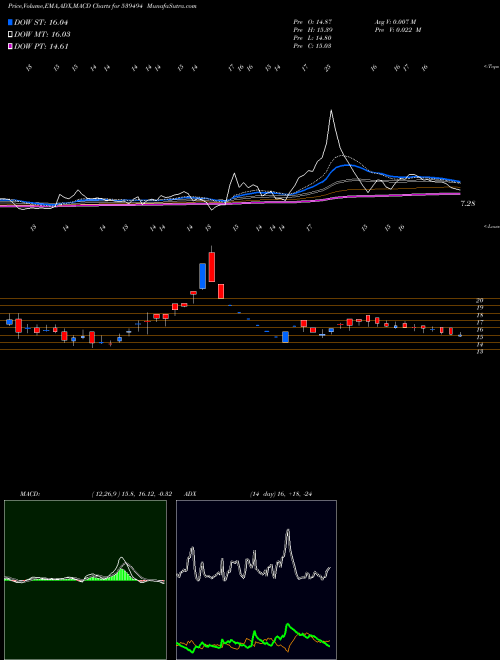Click the chart title mentioning MunafaSutra.com
500x660 pixels.
pos(101,6)
